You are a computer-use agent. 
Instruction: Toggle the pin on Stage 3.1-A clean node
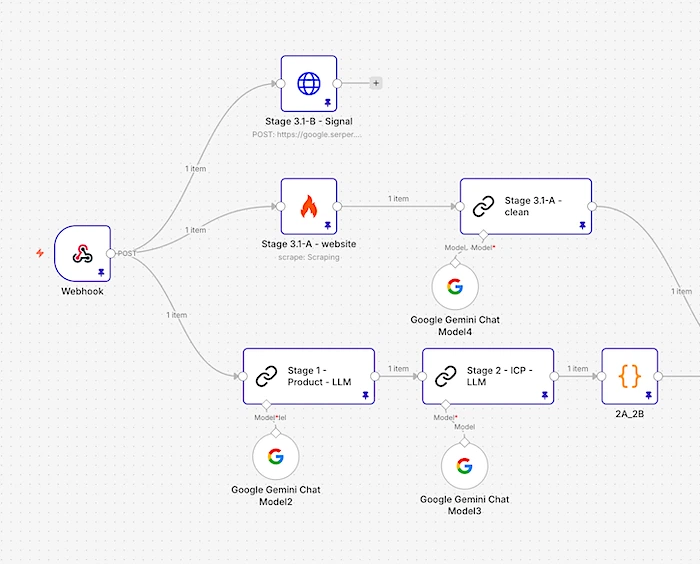tap(579, 225)
